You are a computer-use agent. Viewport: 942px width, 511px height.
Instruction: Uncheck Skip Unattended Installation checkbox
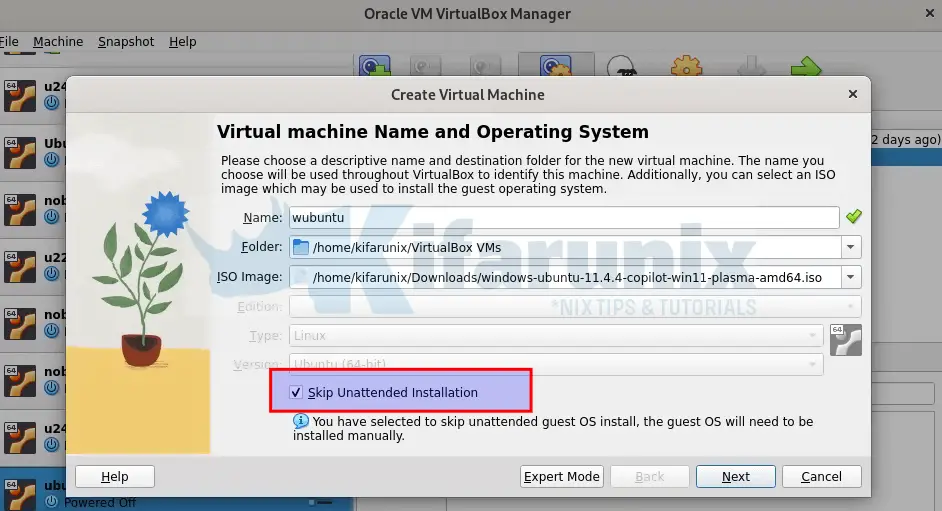(296, 392)
